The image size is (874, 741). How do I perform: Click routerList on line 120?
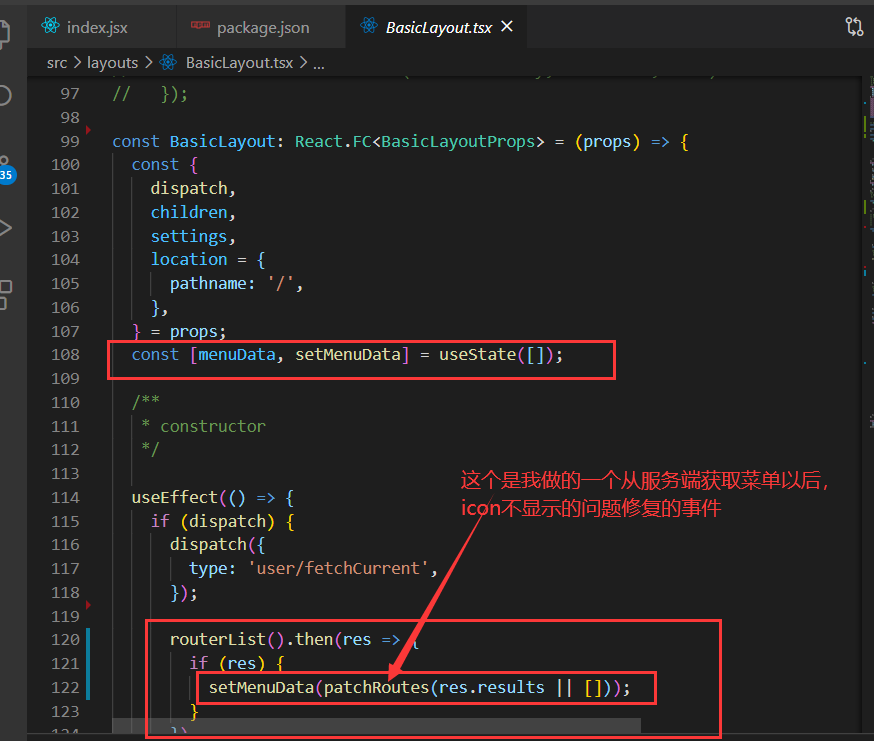click(218, 640)
